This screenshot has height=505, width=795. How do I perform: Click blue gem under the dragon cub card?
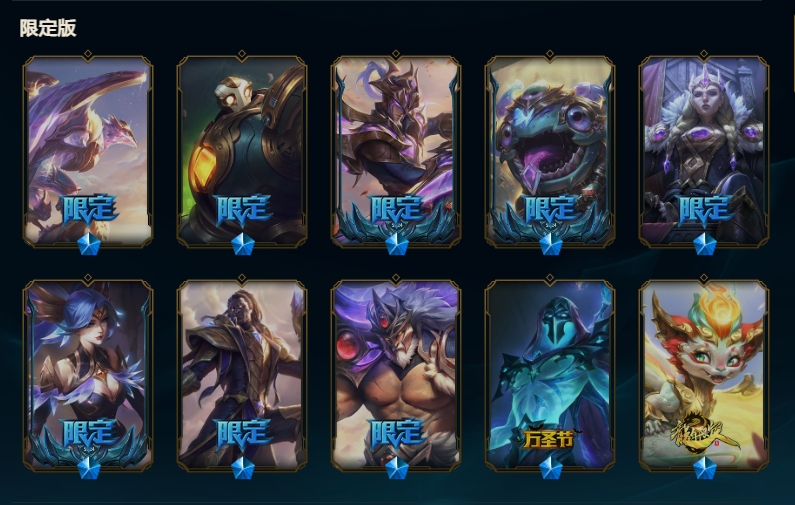pyautogui.click(x=705, y=468)
